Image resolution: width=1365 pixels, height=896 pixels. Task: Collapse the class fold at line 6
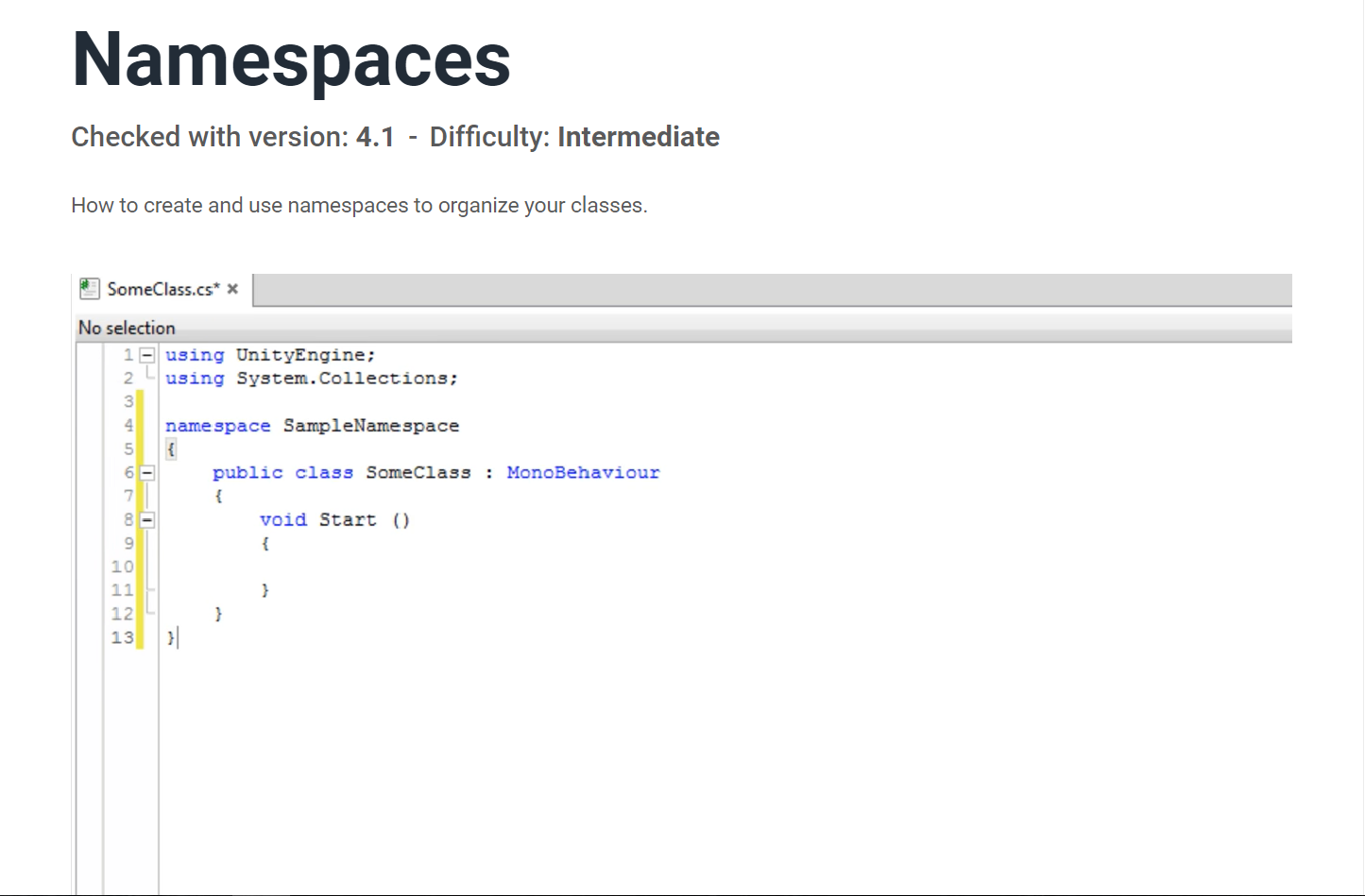147,472
